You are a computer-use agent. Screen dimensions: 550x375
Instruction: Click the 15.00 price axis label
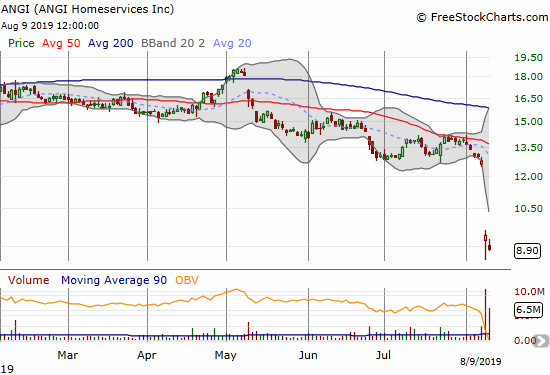pos(528,122)
